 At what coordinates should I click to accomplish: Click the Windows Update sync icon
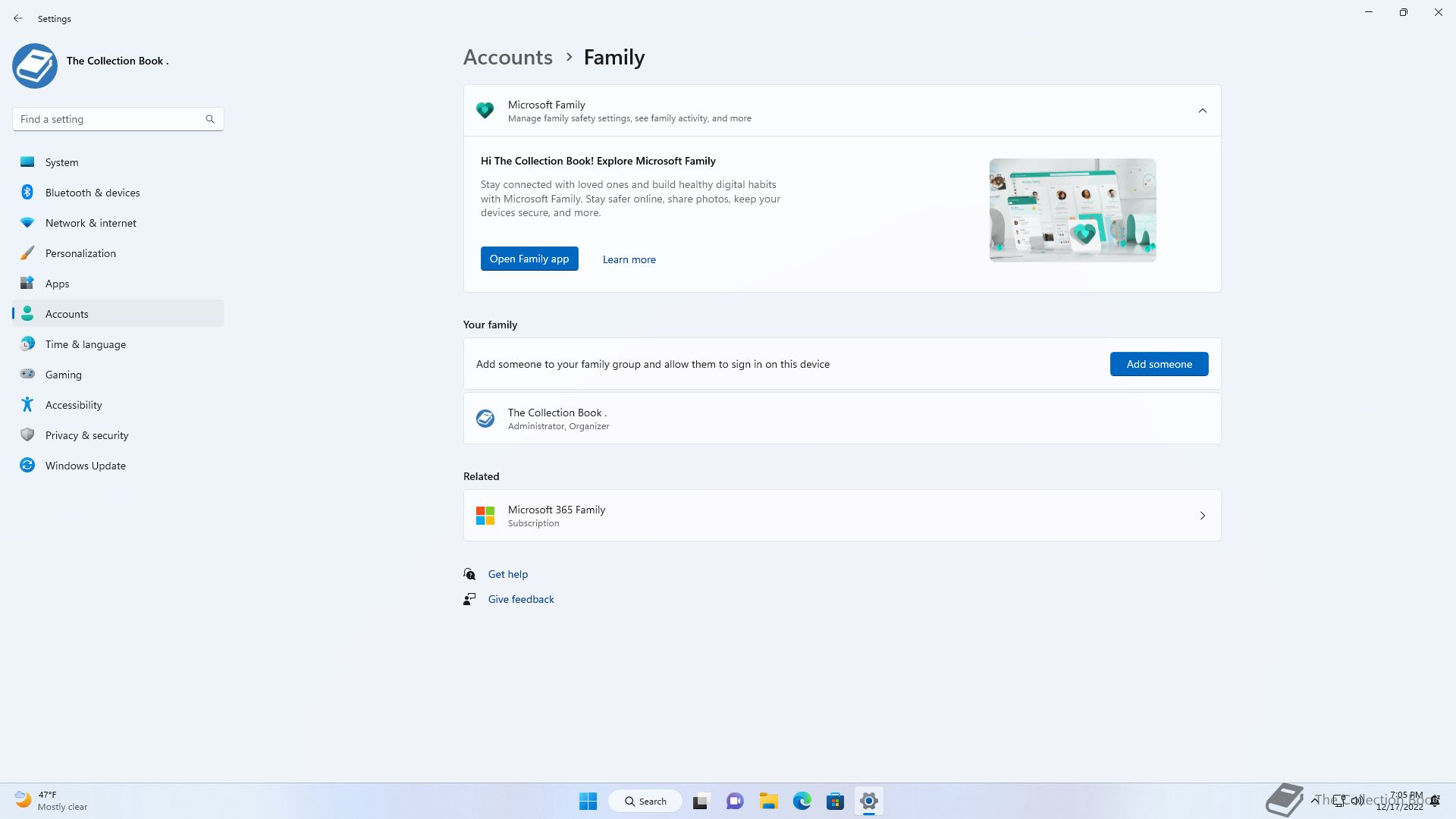[27, 465]
